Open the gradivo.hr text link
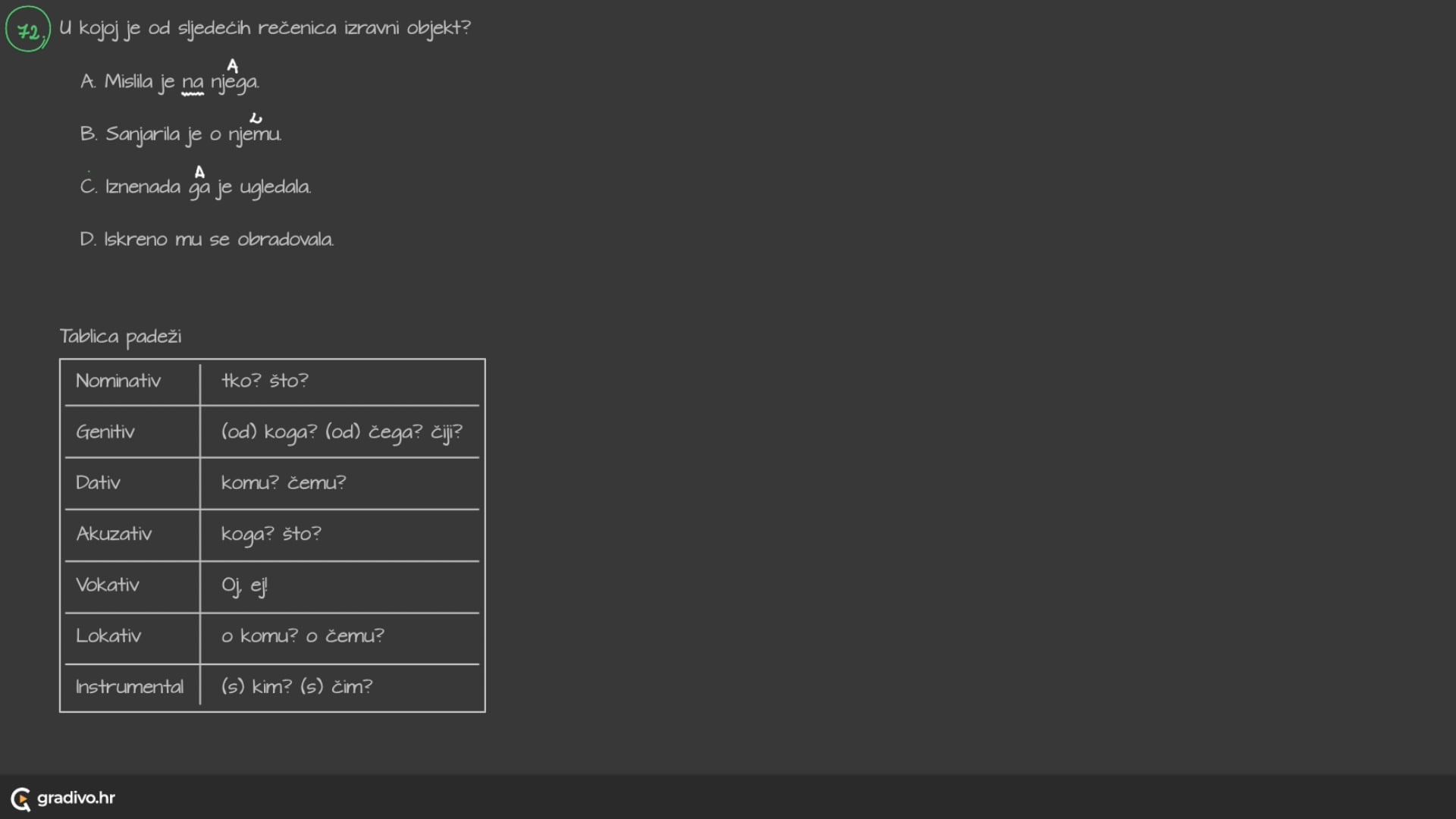1456x819 pixels. [76, 798]
